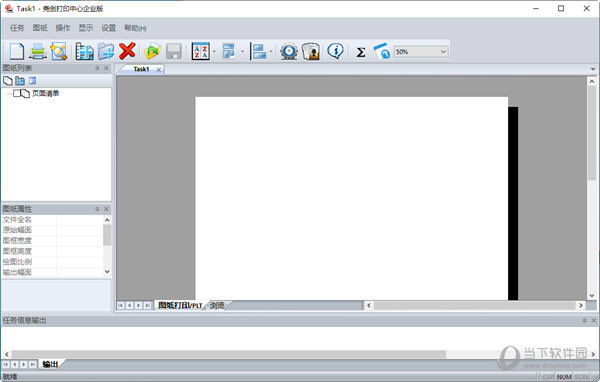
Task: Click the printer icon in toolbar
Action: pos(38,51)
